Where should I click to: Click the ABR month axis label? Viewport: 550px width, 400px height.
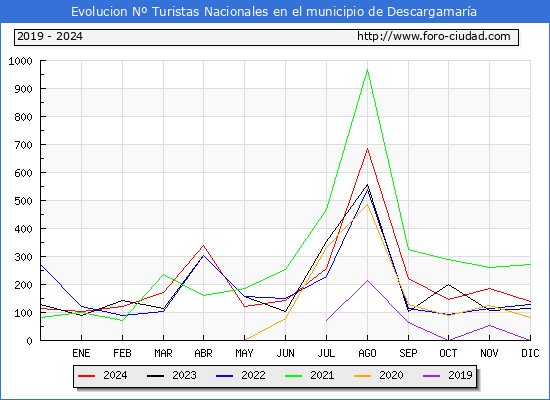click(203, 353)
